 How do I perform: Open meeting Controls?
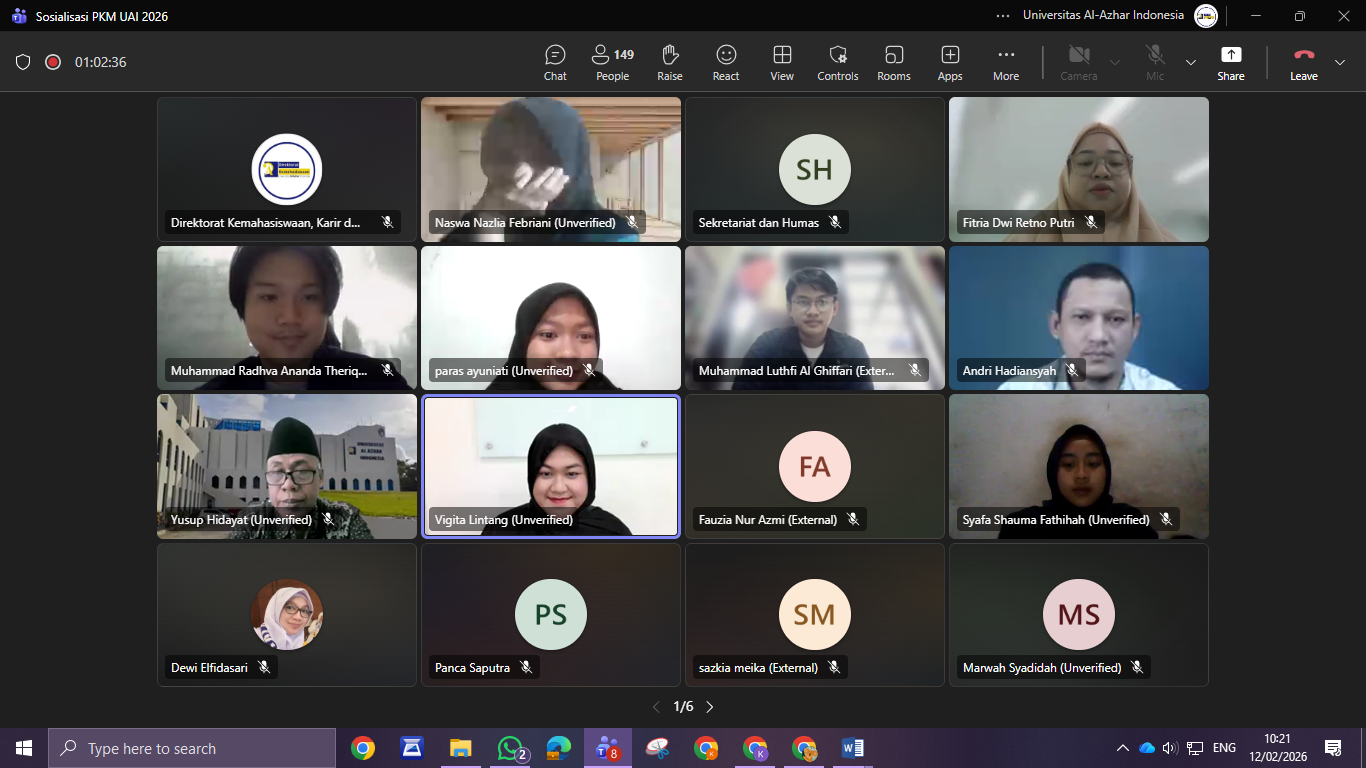(838, 62)
